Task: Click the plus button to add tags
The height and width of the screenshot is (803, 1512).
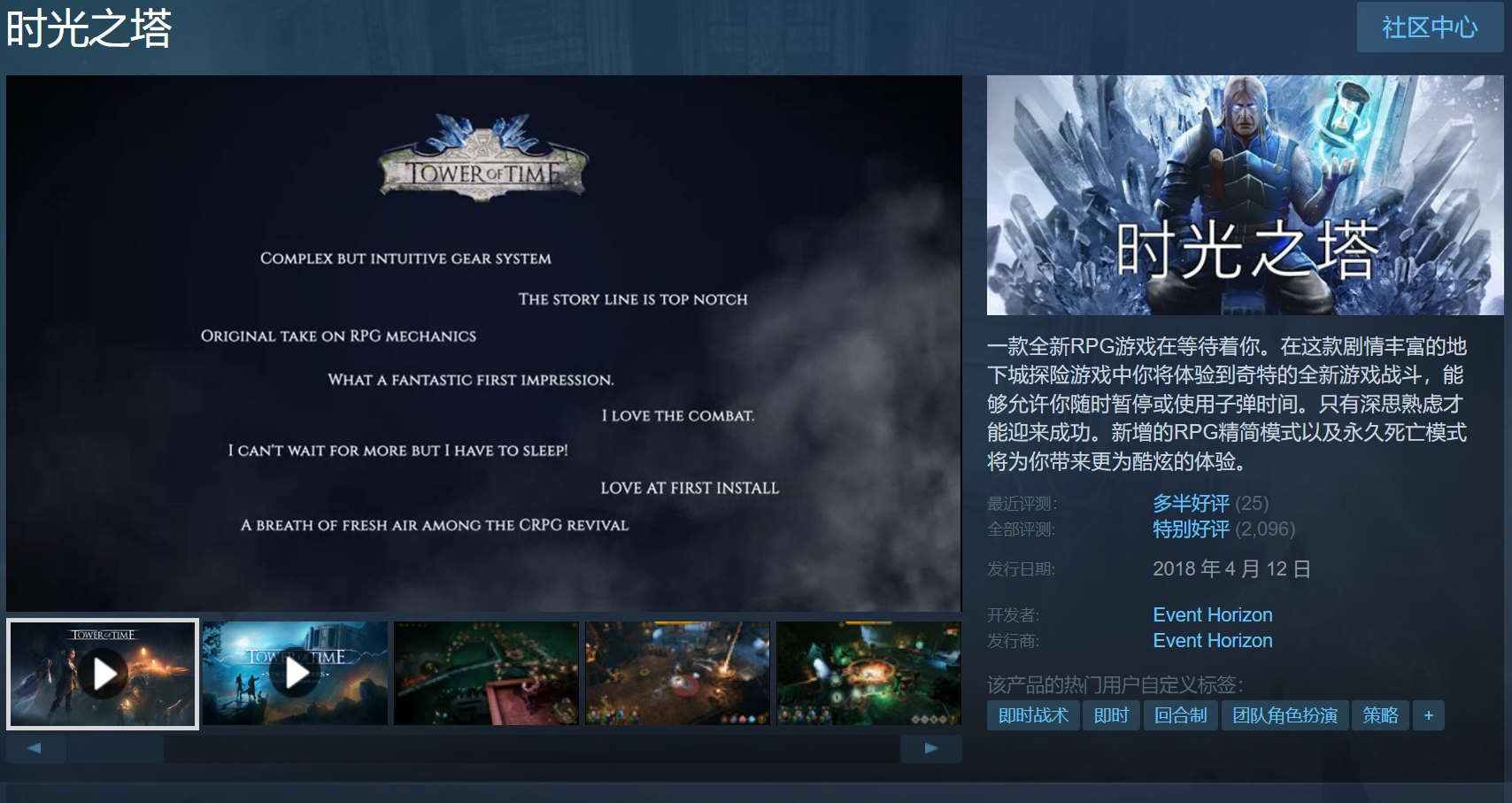Action: tap(1428, 715)
